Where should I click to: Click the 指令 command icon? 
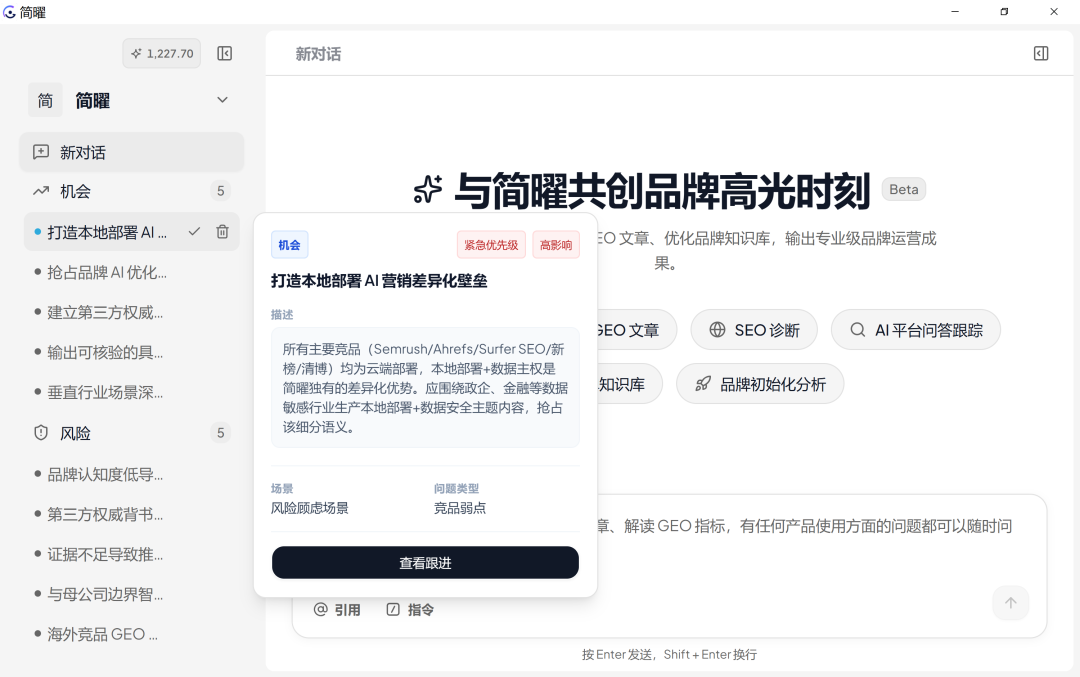pyautogui.click(x=393, y=610)
